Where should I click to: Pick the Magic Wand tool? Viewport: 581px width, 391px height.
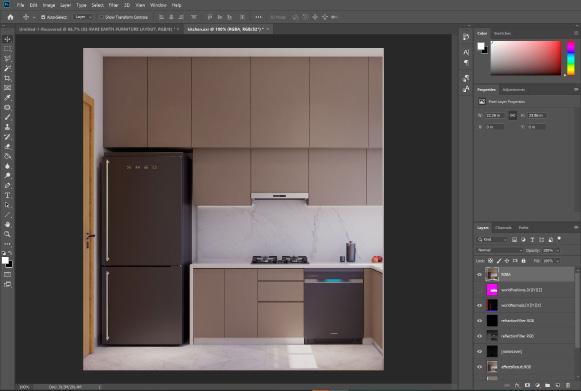coord(7,68)
